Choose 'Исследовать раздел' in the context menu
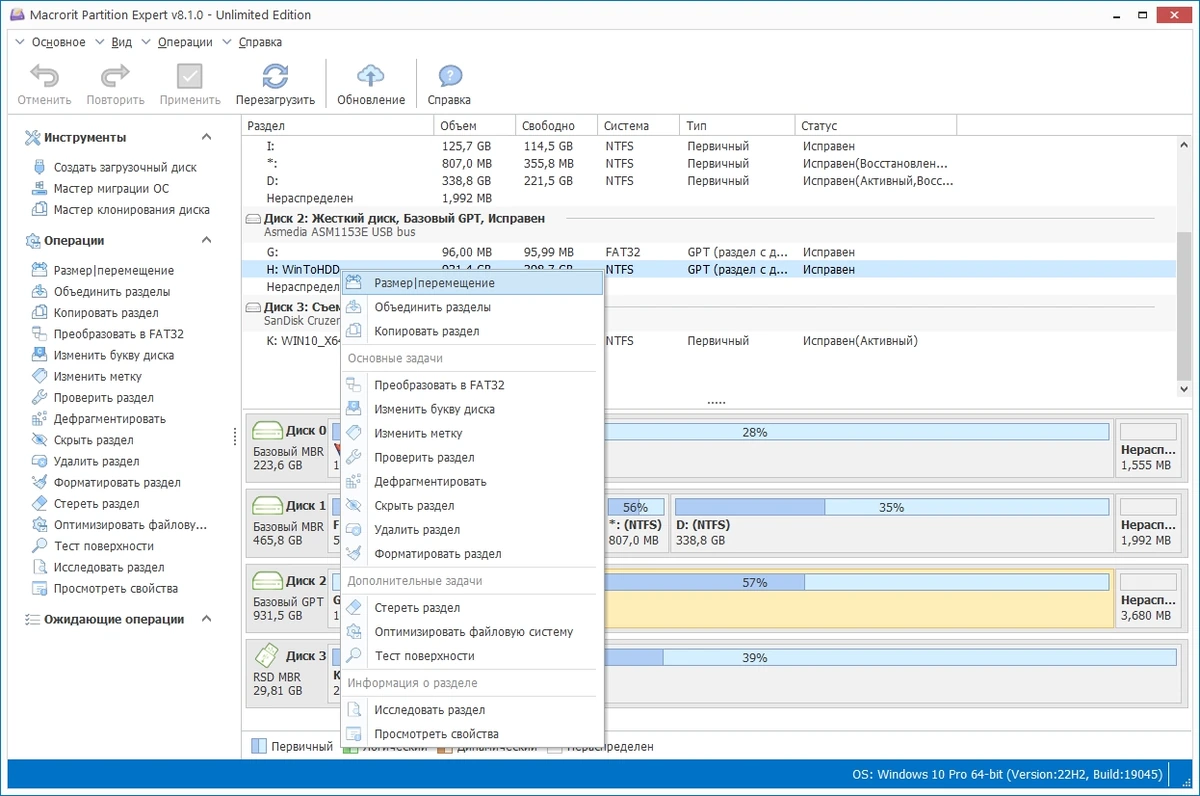Screen dimensions: 1200x796 click(x=472, y=709)
